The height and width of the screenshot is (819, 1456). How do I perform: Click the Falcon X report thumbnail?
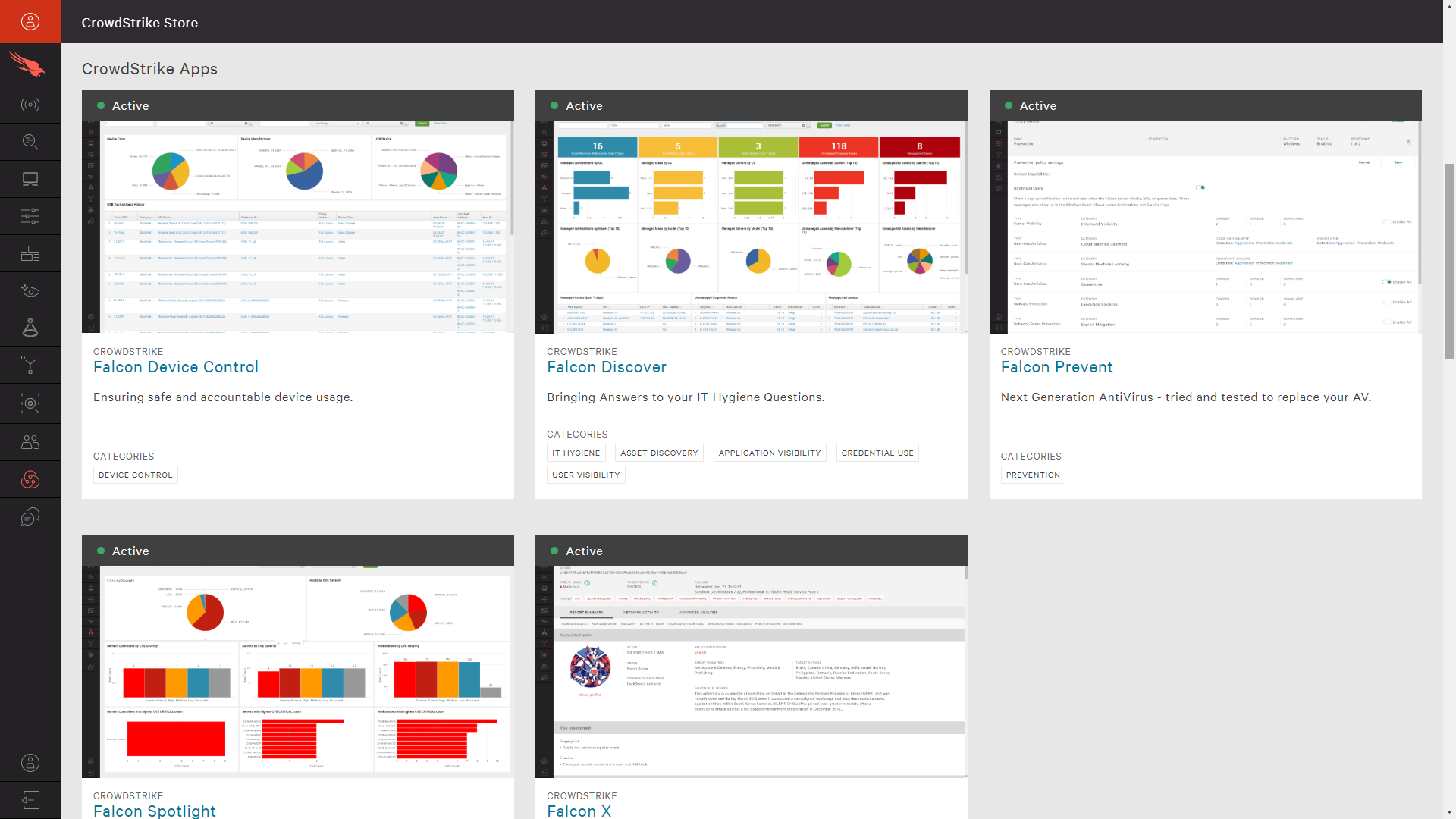coord(752,672)
